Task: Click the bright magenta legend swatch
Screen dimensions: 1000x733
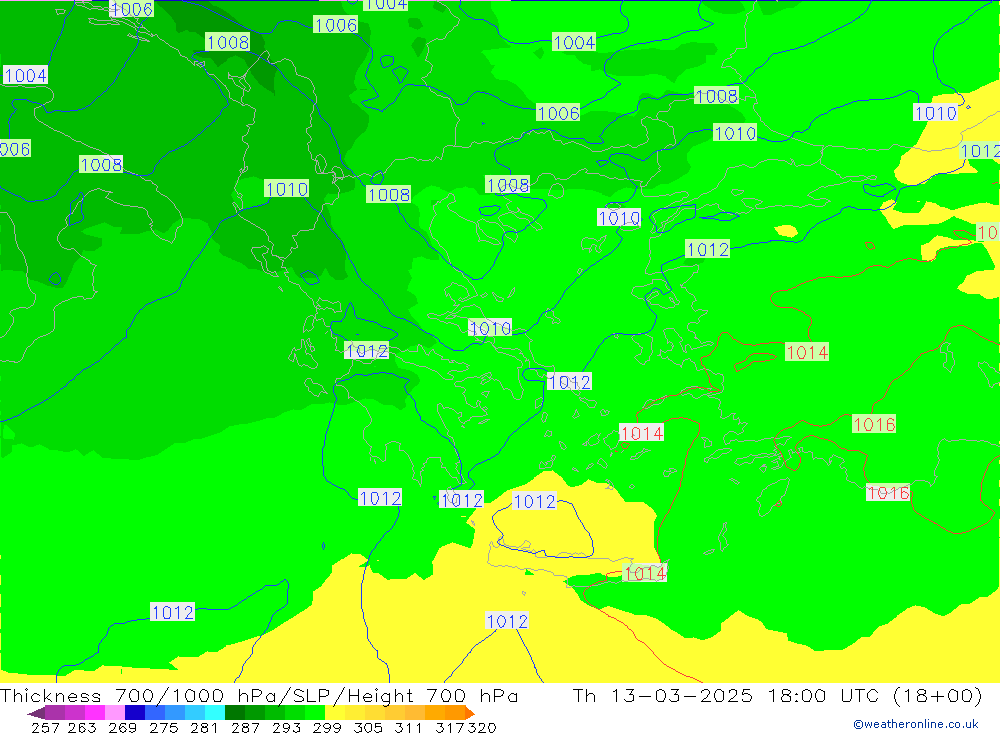Action: click(x=95, y=713)
